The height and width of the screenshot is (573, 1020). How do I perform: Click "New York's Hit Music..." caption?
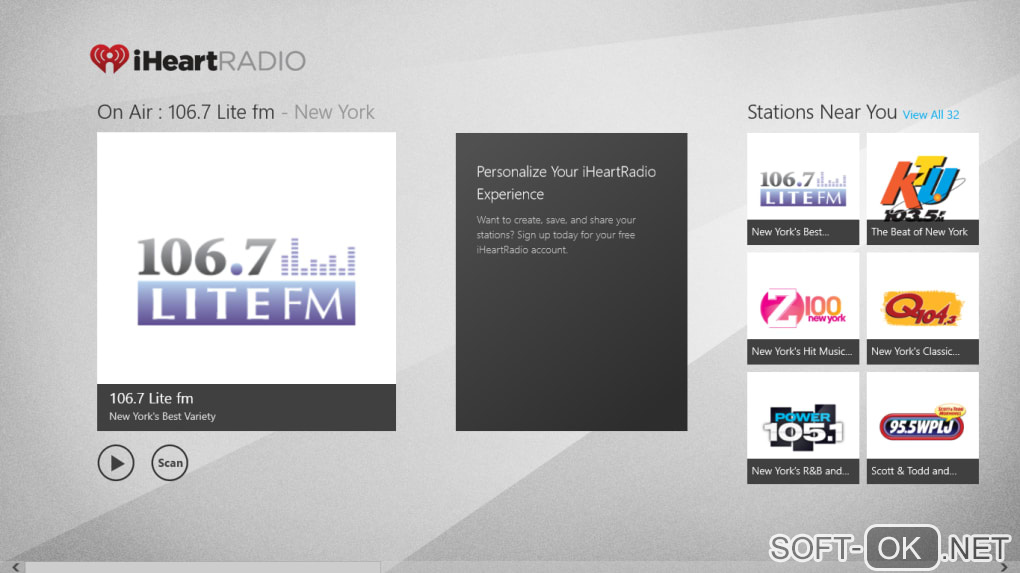click(801, 352)
